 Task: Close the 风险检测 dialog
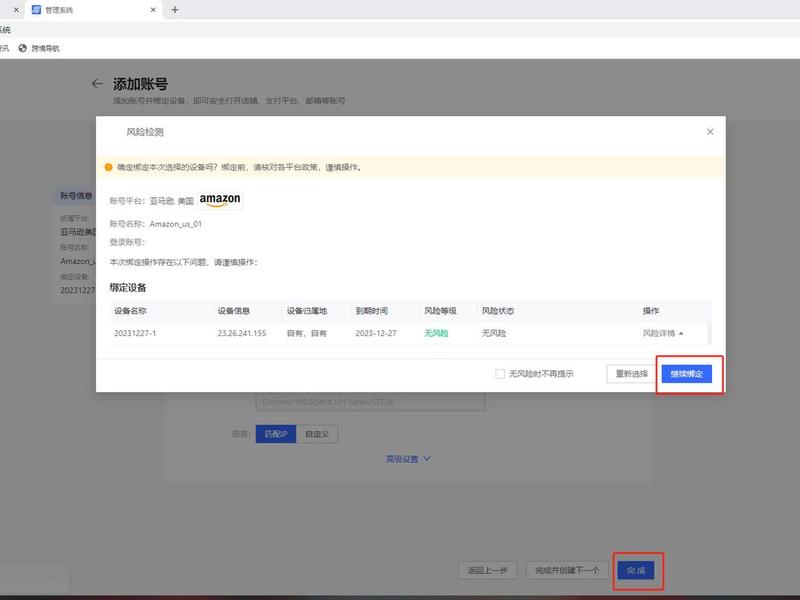click(x=710, y=132)
